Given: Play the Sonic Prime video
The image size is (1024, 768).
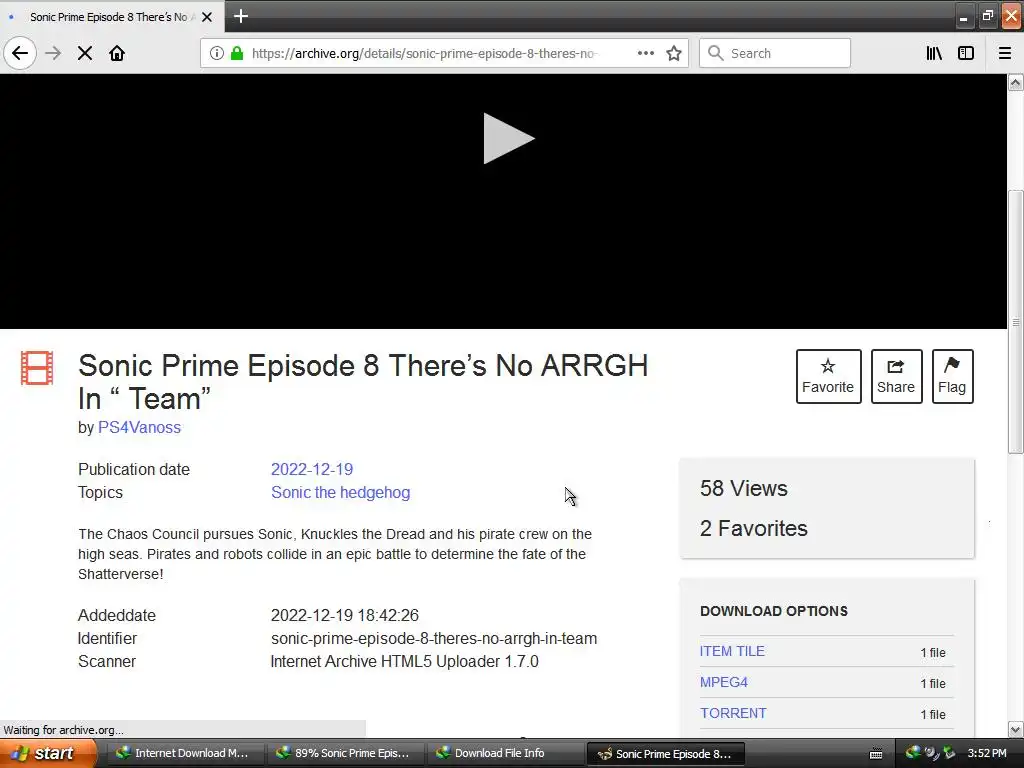Looking at the screenshot, I should [508, 138].
